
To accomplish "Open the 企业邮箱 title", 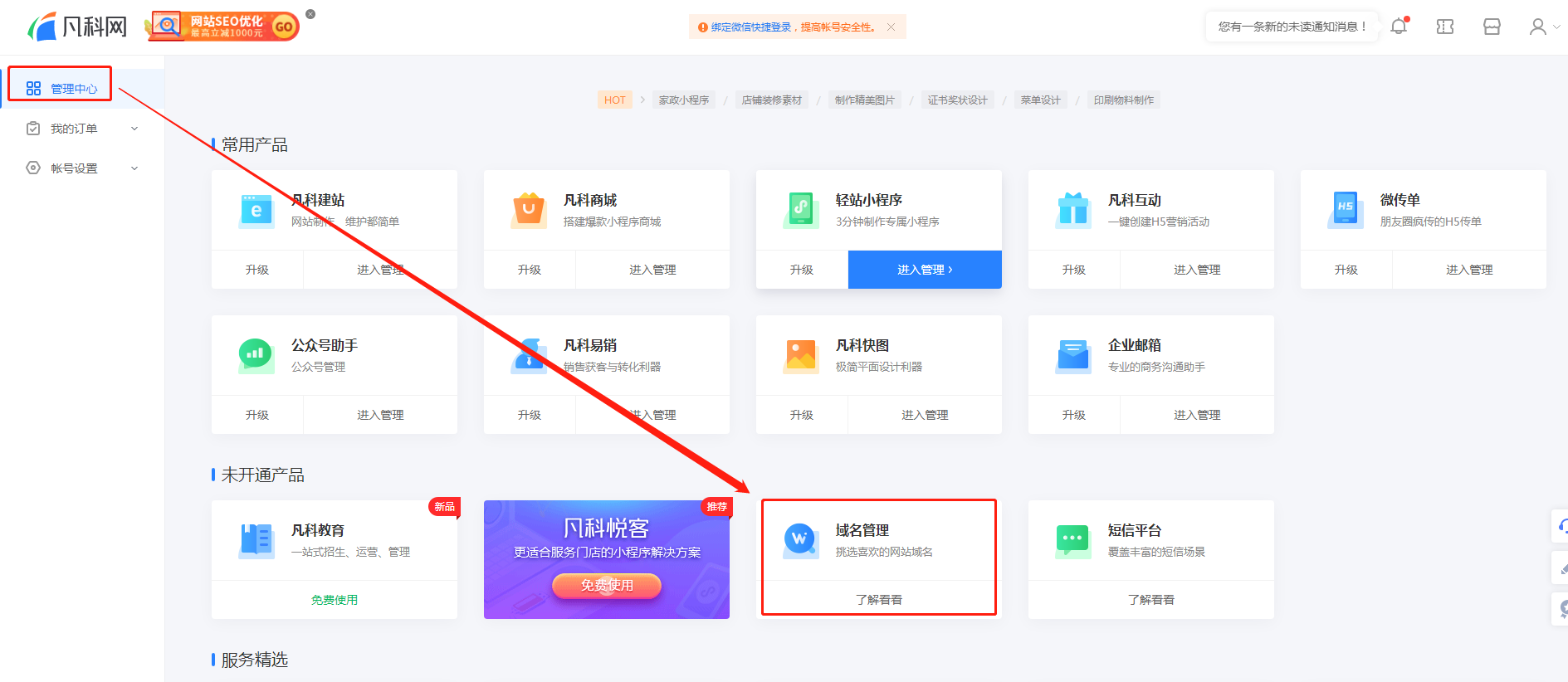I will coord(1135,345).
